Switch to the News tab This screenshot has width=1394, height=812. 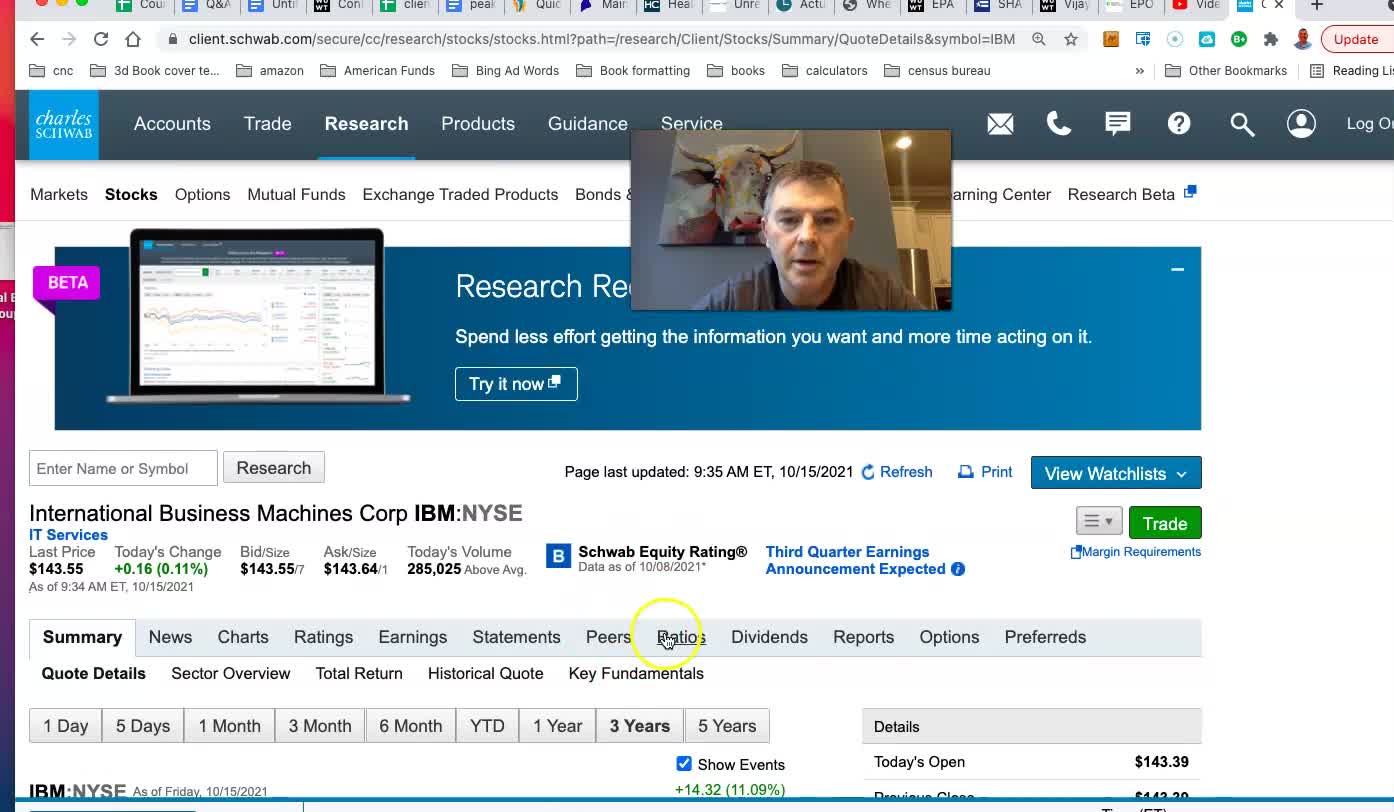pyautogui.click(x=170, y=637)
